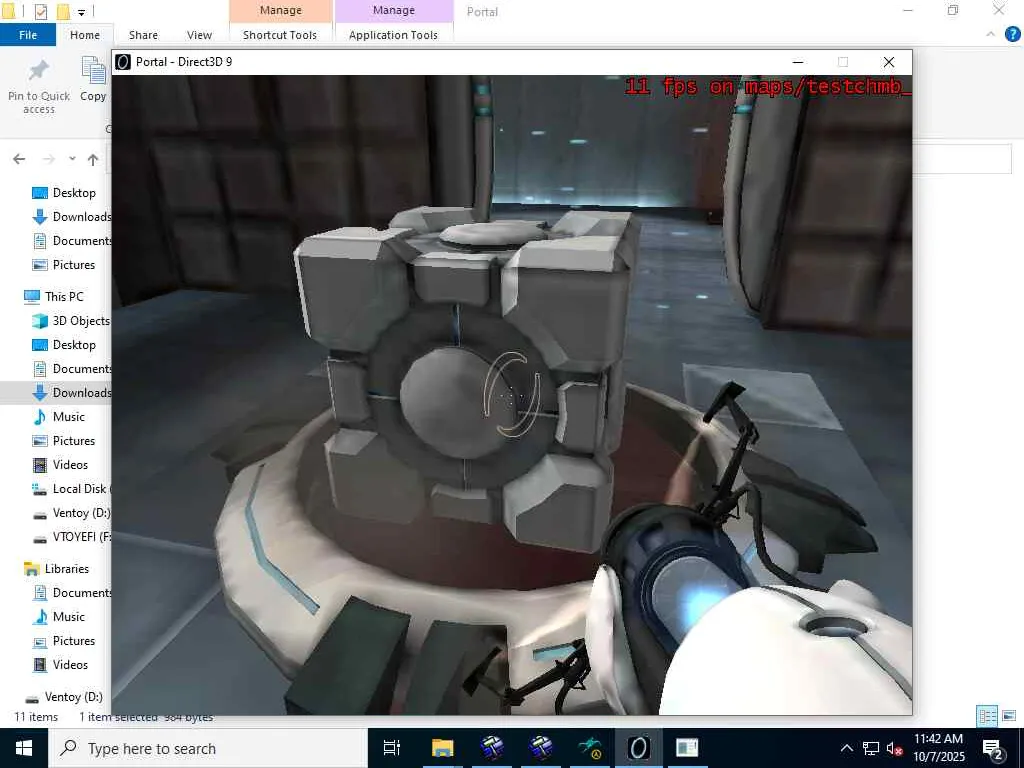Close the Portal Direct3D 9 window
Image resolution: width=1024 pixels, height=768 pixels.
pos(888,62)
